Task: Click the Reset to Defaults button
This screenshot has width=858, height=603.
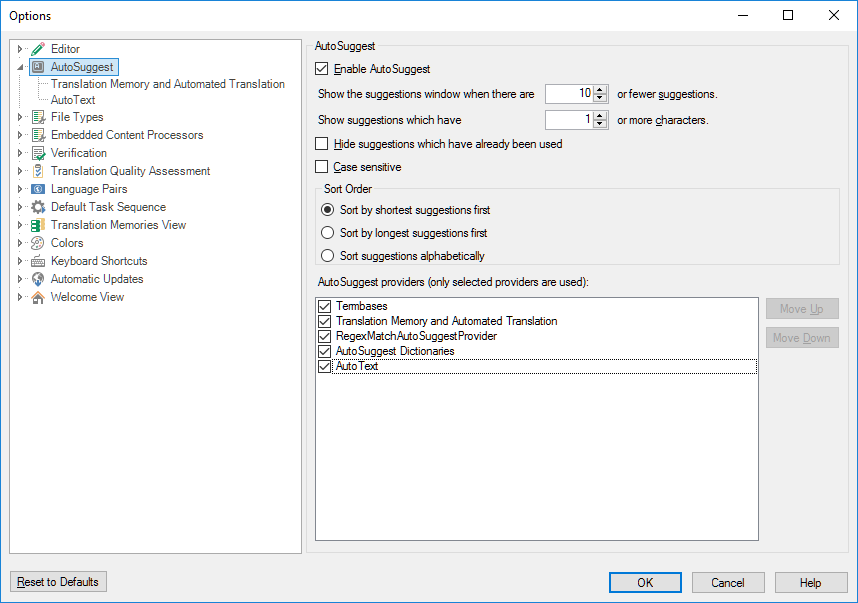Action: pos(59,582)
